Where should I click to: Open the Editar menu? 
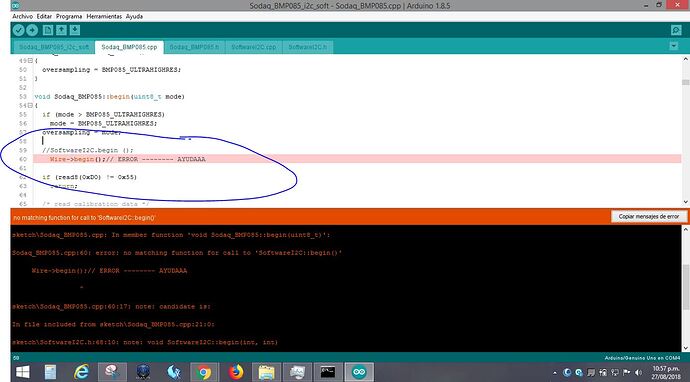click(44, 16)
